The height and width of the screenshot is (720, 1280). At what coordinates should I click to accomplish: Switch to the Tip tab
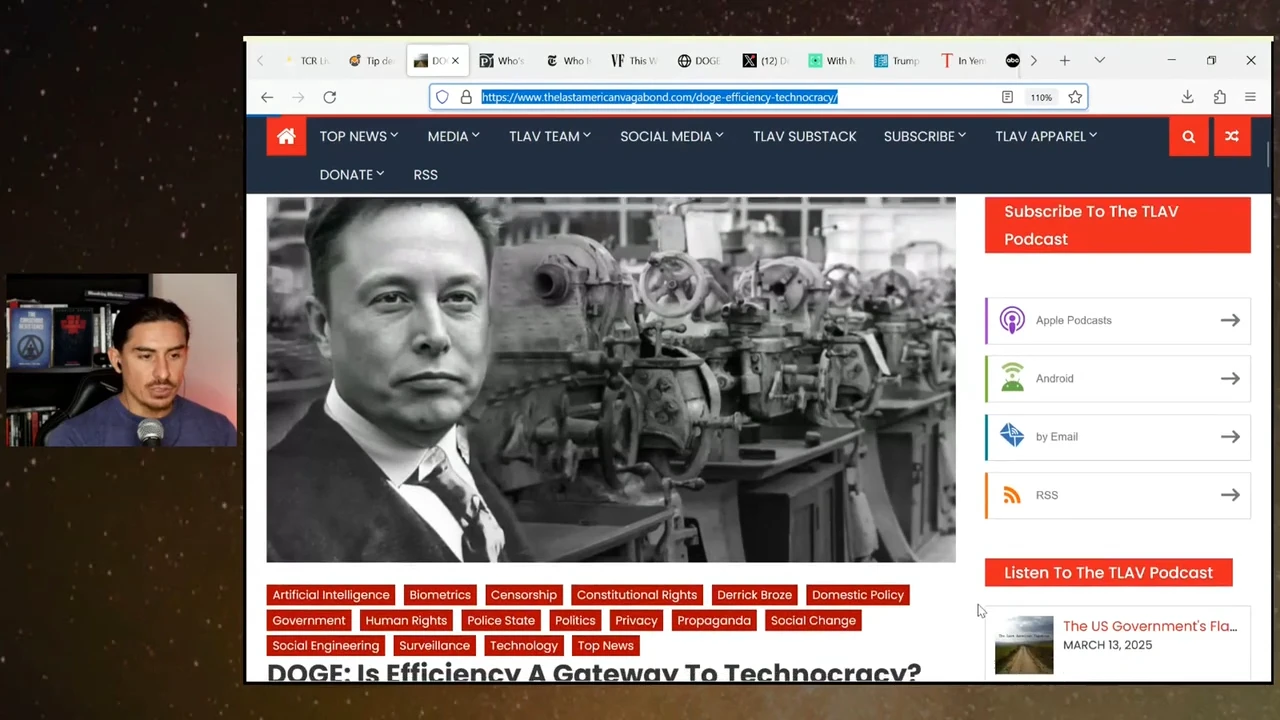click(x=372, y=61)
